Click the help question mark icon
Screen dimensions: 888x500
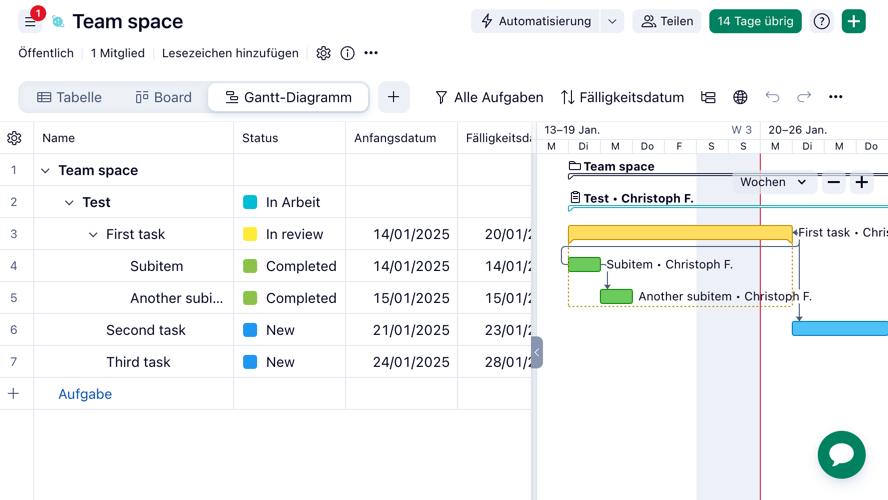point(821,21)
